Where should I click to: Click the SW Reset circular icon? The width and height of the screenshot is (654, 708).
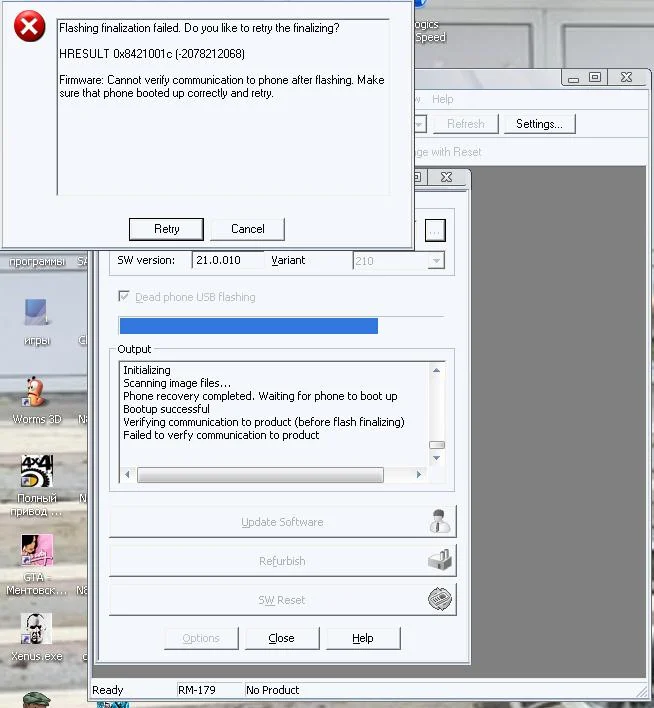pyautogui.click(x=440, y=599)
